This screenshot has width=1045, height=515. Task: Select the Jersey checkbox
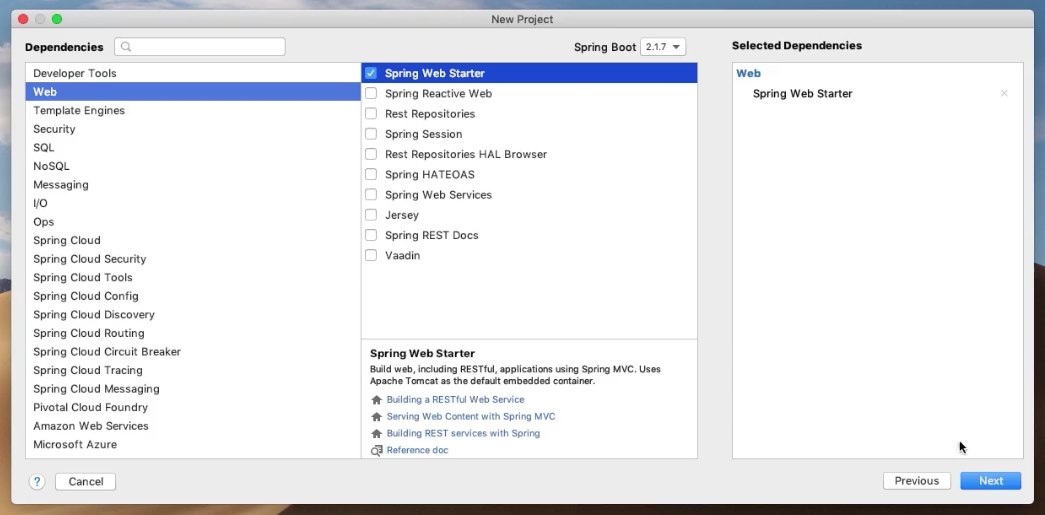click(371, 215)
